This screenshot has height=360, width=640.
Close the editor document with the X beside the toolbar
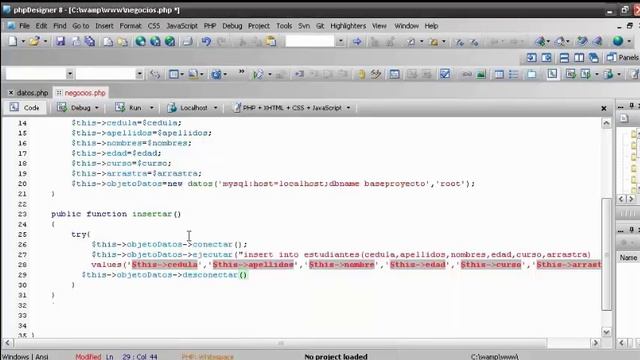[x=604, y=108]
